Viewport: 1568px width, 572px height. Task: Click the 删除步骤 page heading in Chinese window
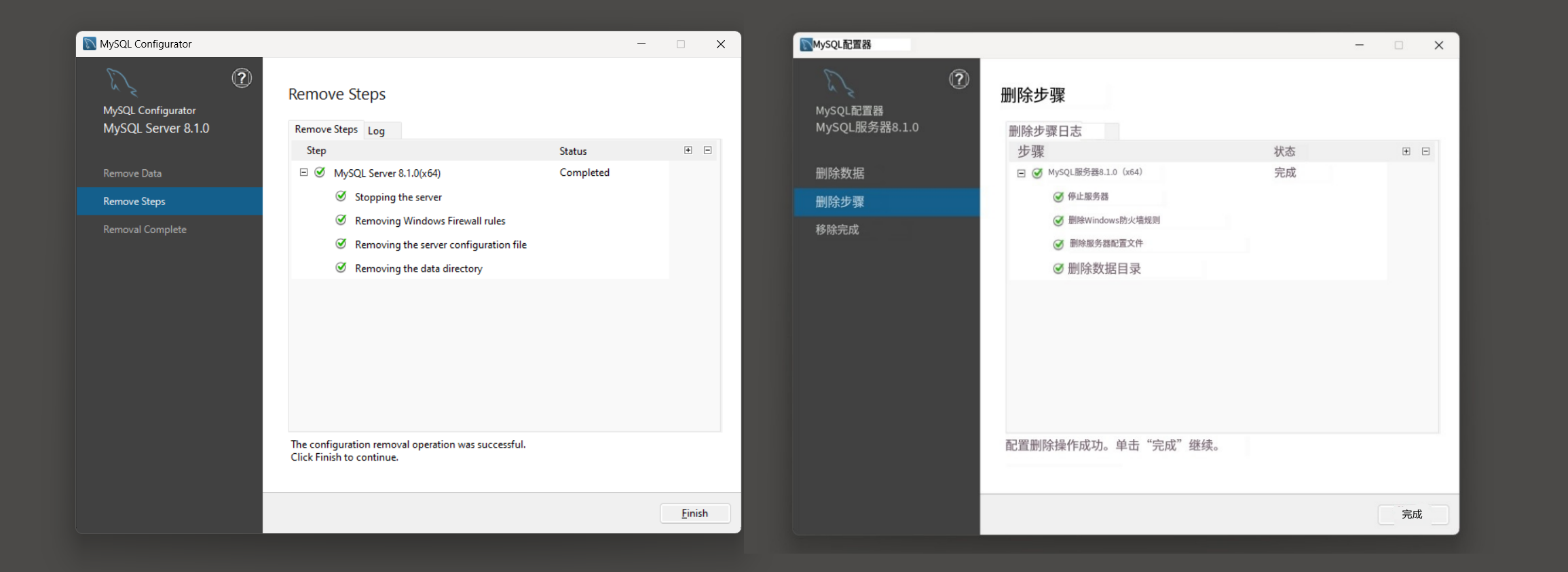1033,95
